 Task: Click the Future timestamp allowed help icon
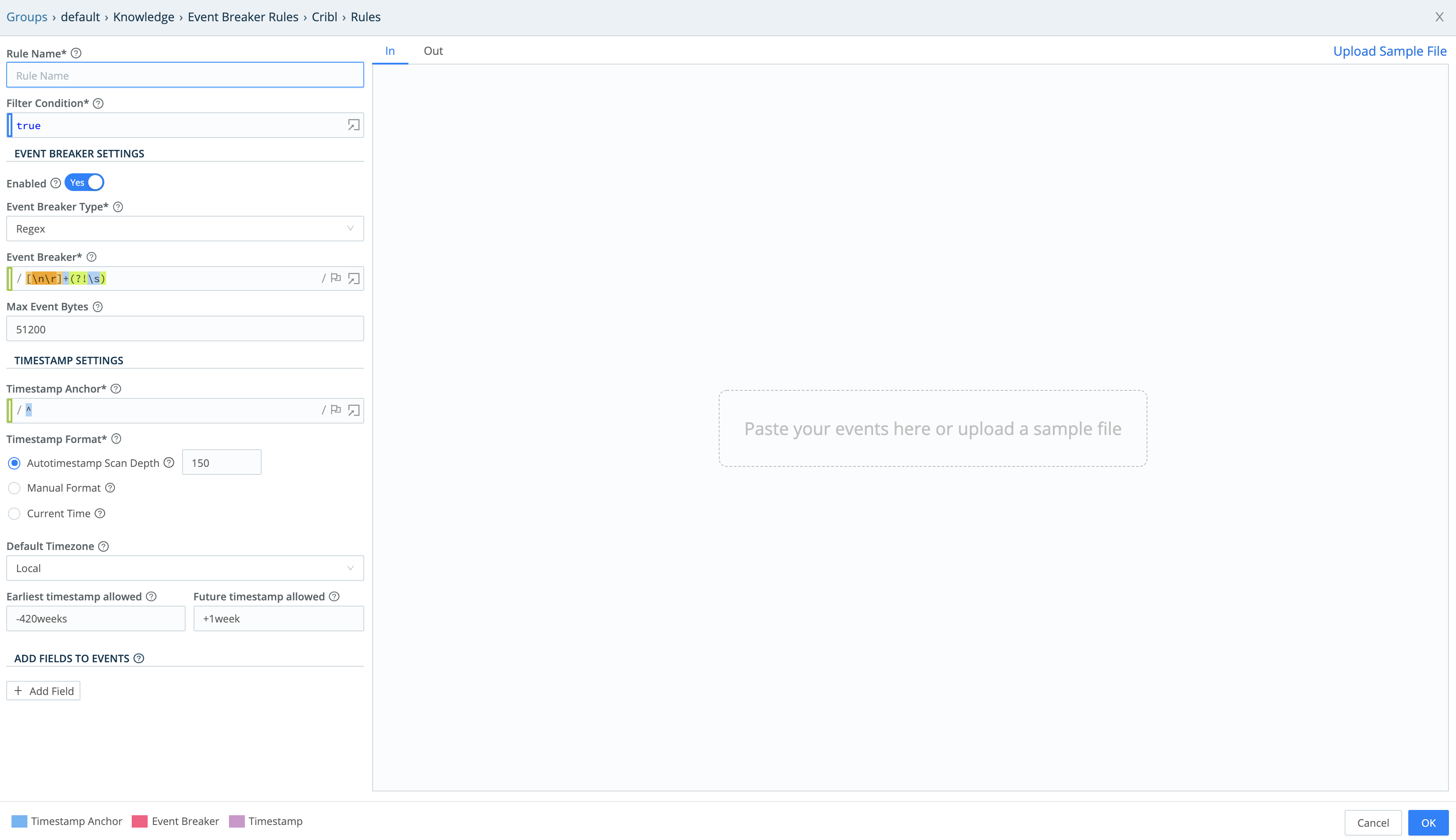tap(335, 596)
